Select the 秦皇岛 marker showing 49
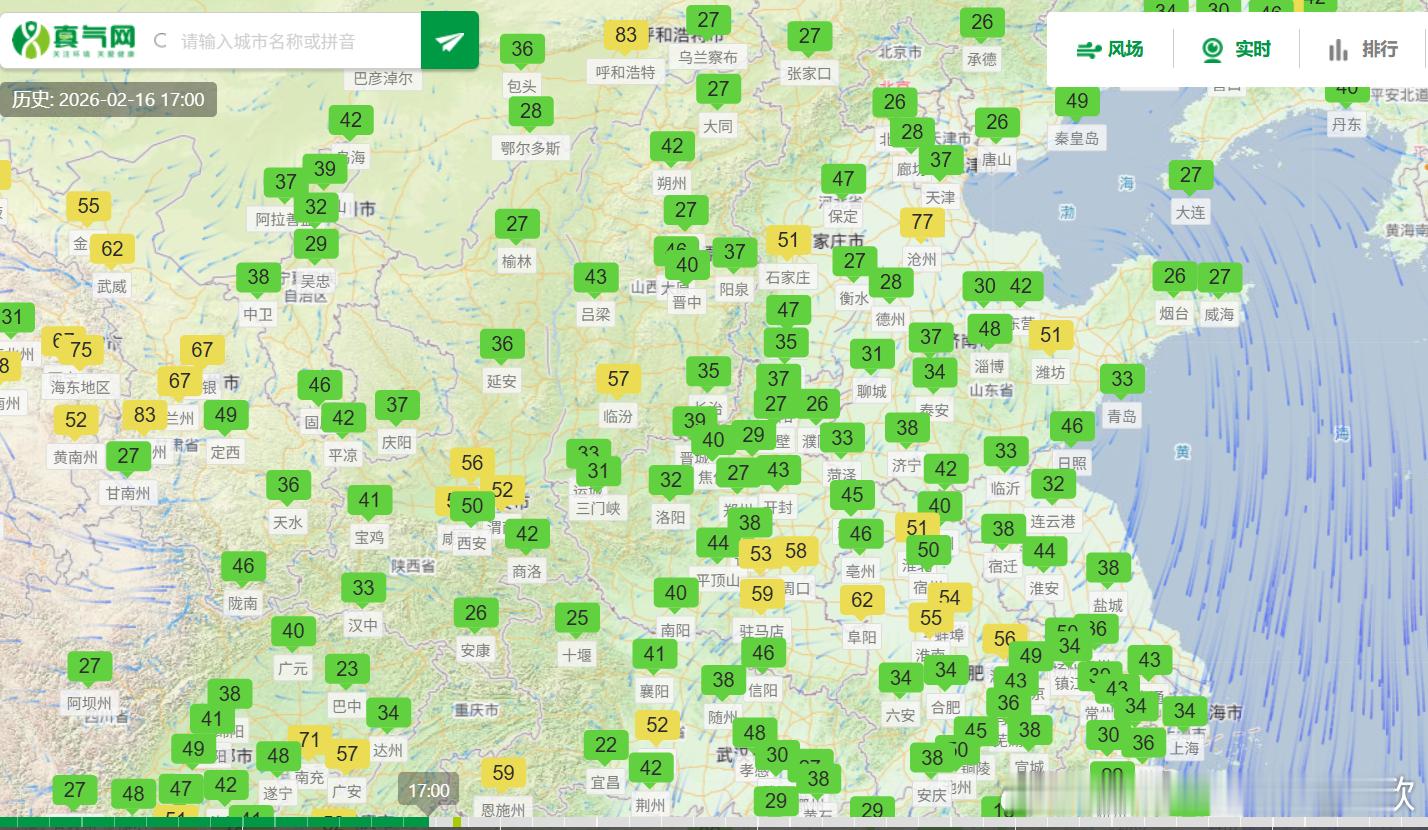Image resolution: width=1428 pixels, height=830 pixels. 1077,104
